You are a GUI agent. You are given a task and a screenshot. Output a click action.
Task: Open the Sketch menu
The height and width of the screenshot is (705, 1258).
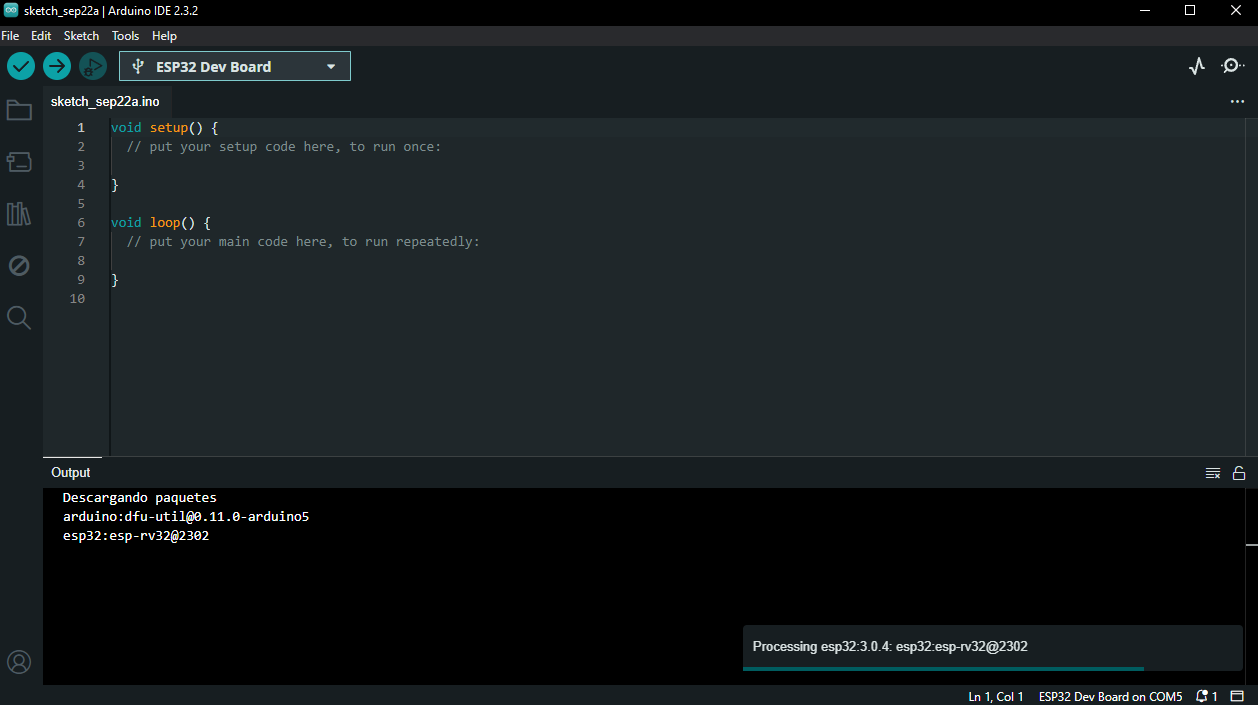coord(82,36)
